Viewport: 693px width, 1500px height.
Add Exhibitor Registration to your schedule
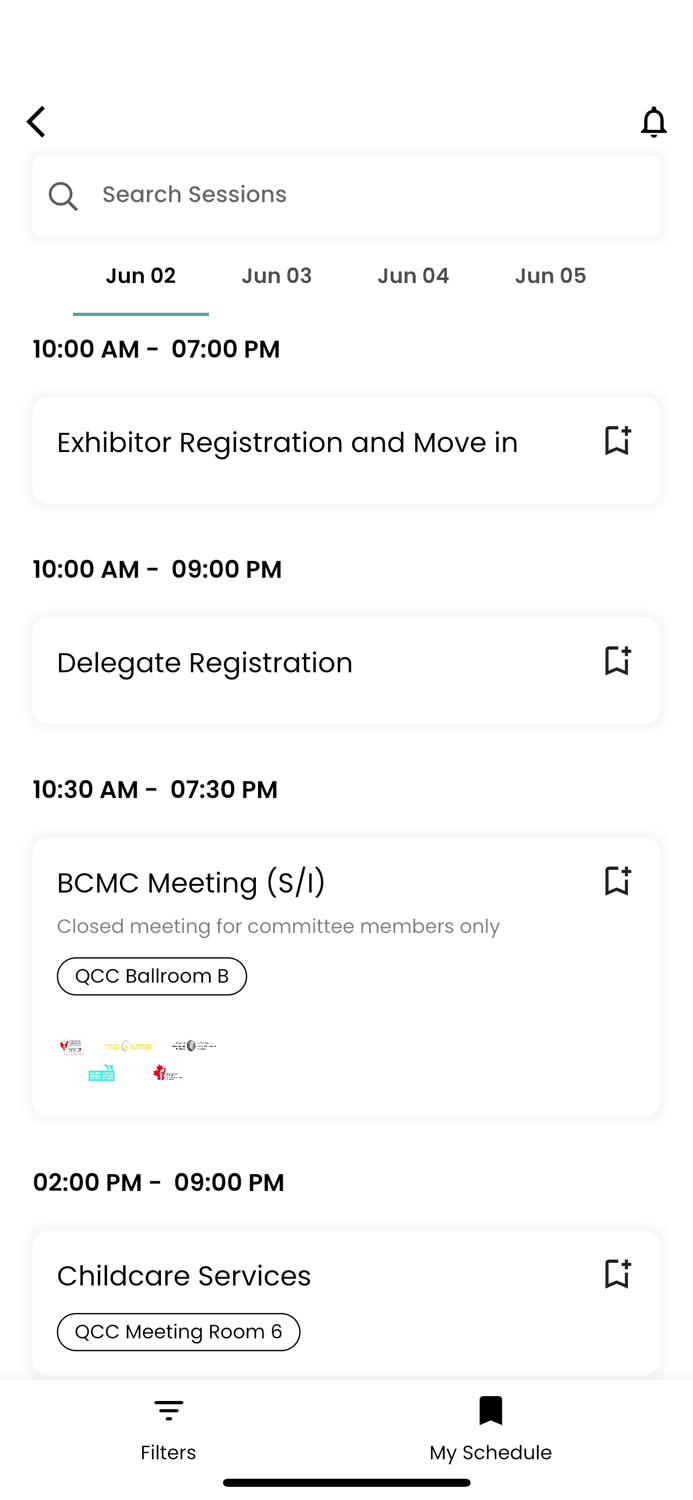[617, 440]
